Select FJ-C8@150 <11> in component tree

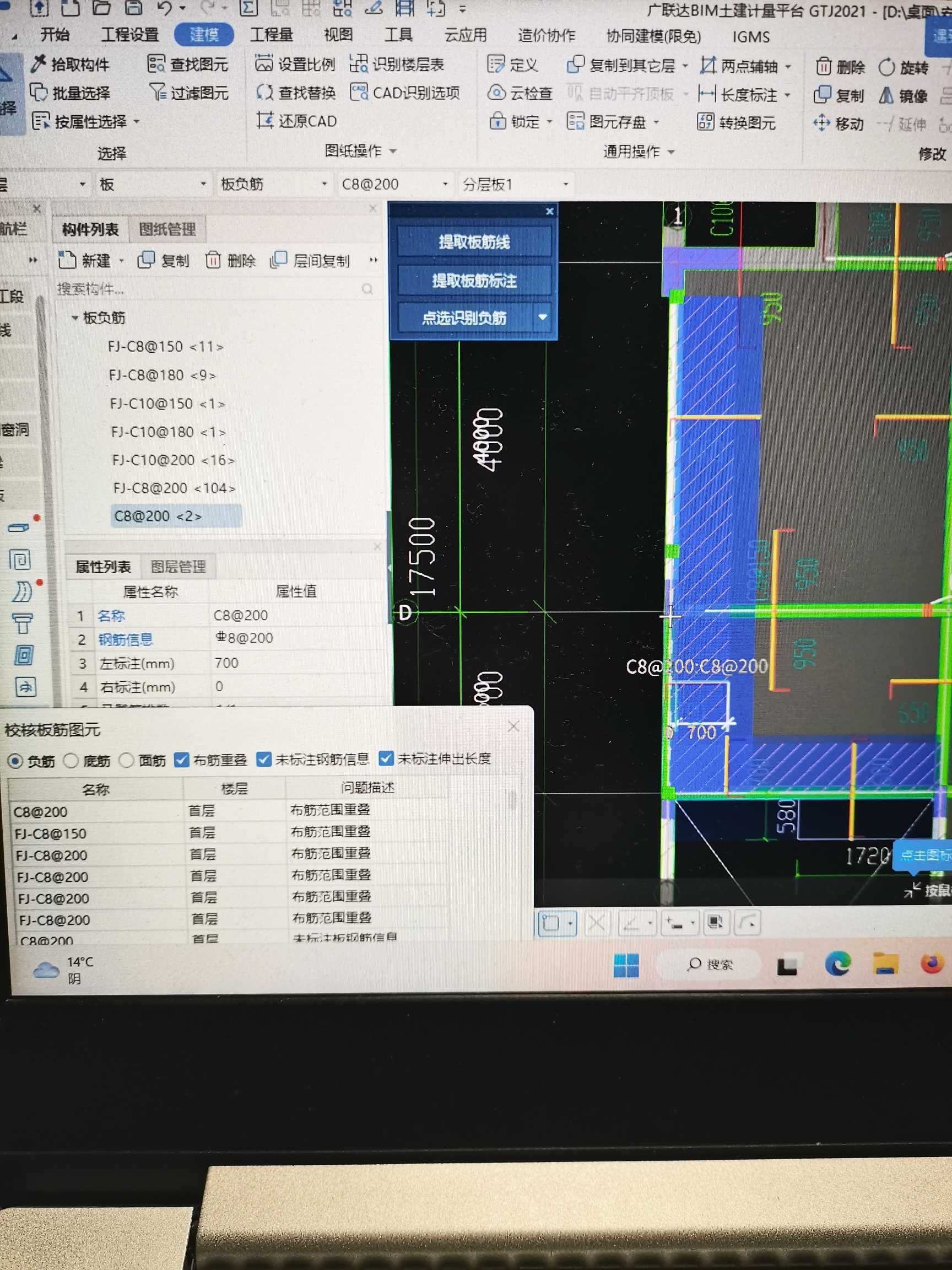point(166,346)
